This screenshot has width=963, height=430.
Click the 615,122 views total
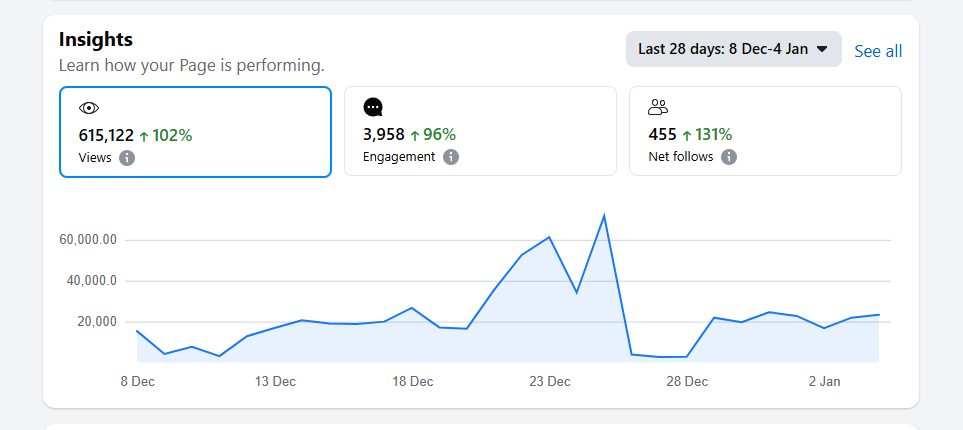coord(106,135)
